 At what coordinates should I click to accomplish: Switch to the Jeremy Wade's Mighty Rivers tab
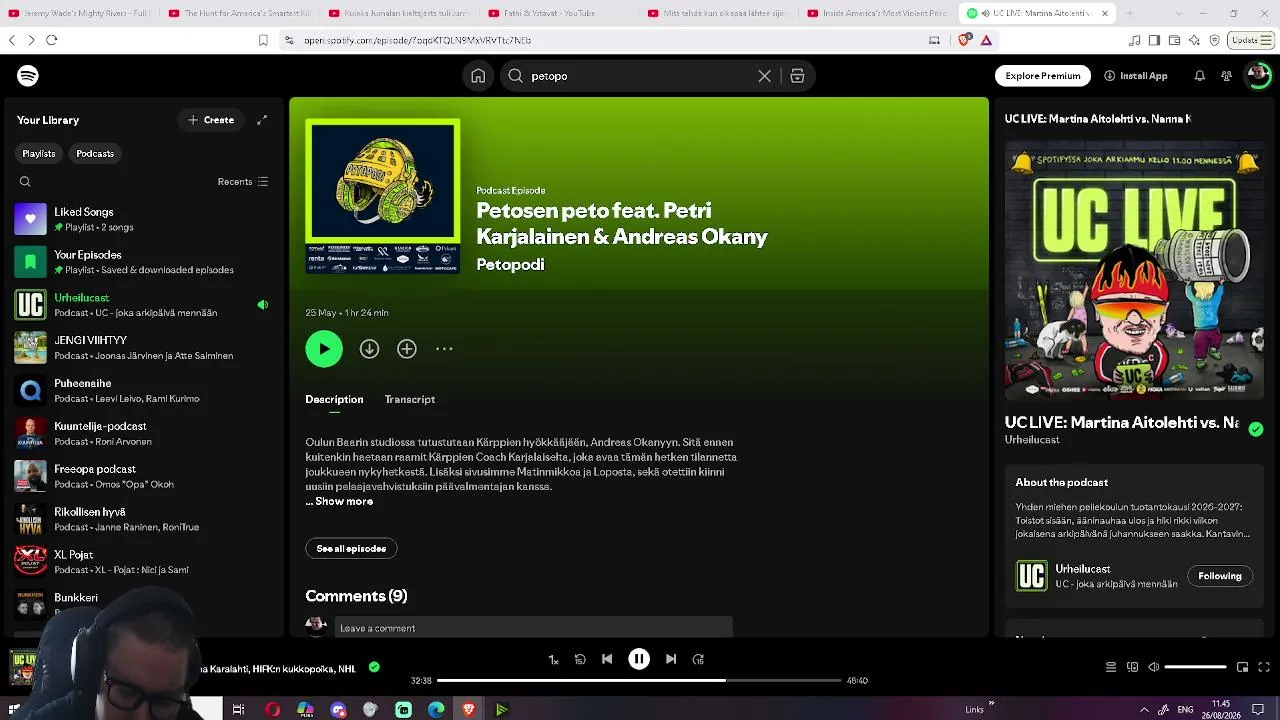[x=80, y=13]
